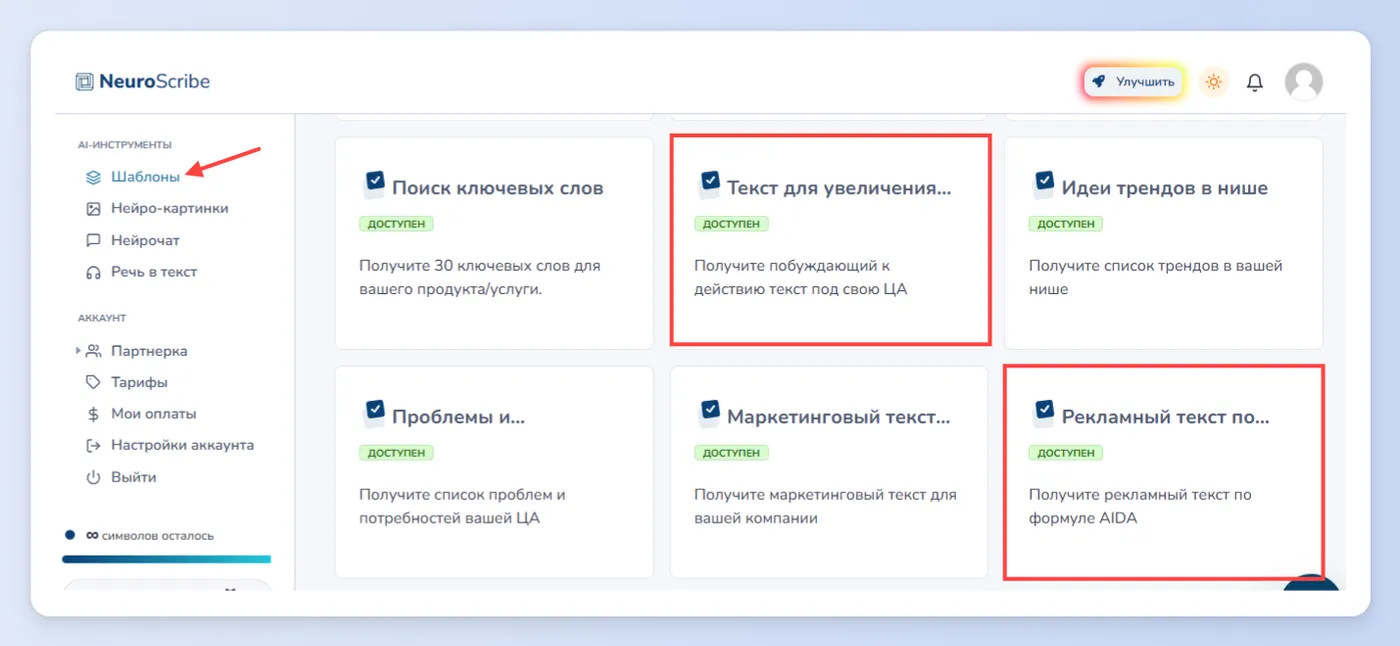Viewport: 1400px width, 646px height.
Task: Click the ДОСТУПЕН badge on Маркетинговый текст
Action: [731, 452]
